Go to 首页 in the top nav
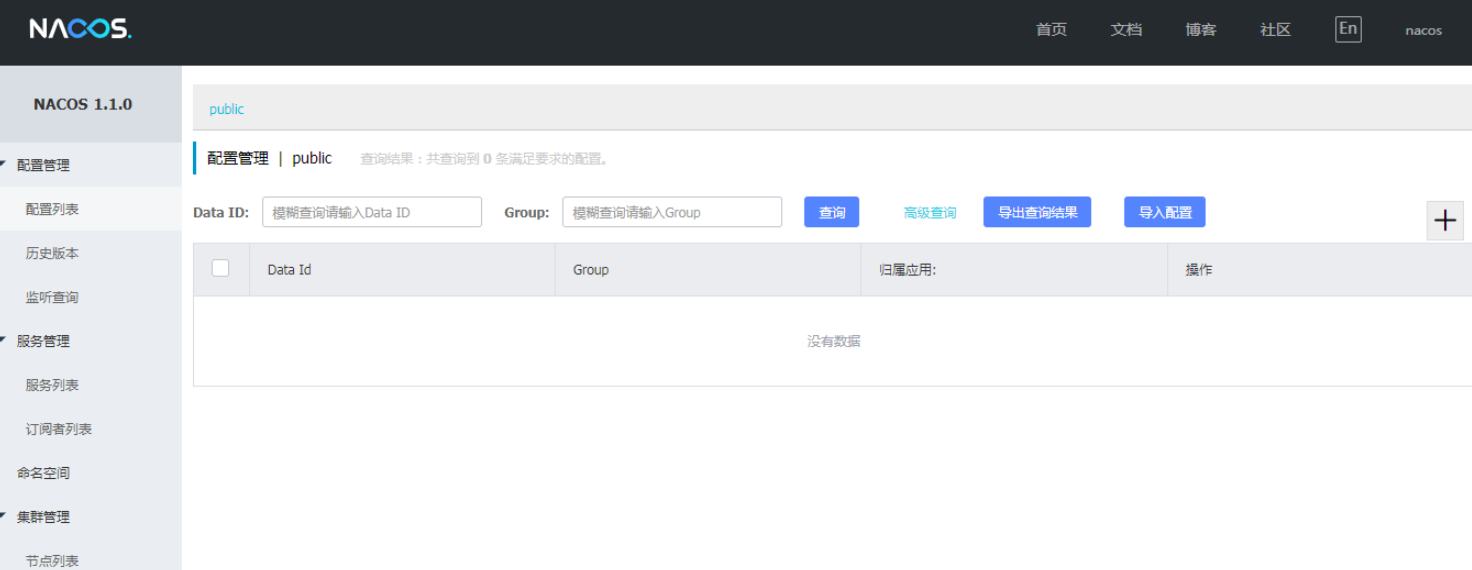Image resolution: width=1472 pixels, height=570 pixels. 1051,30
